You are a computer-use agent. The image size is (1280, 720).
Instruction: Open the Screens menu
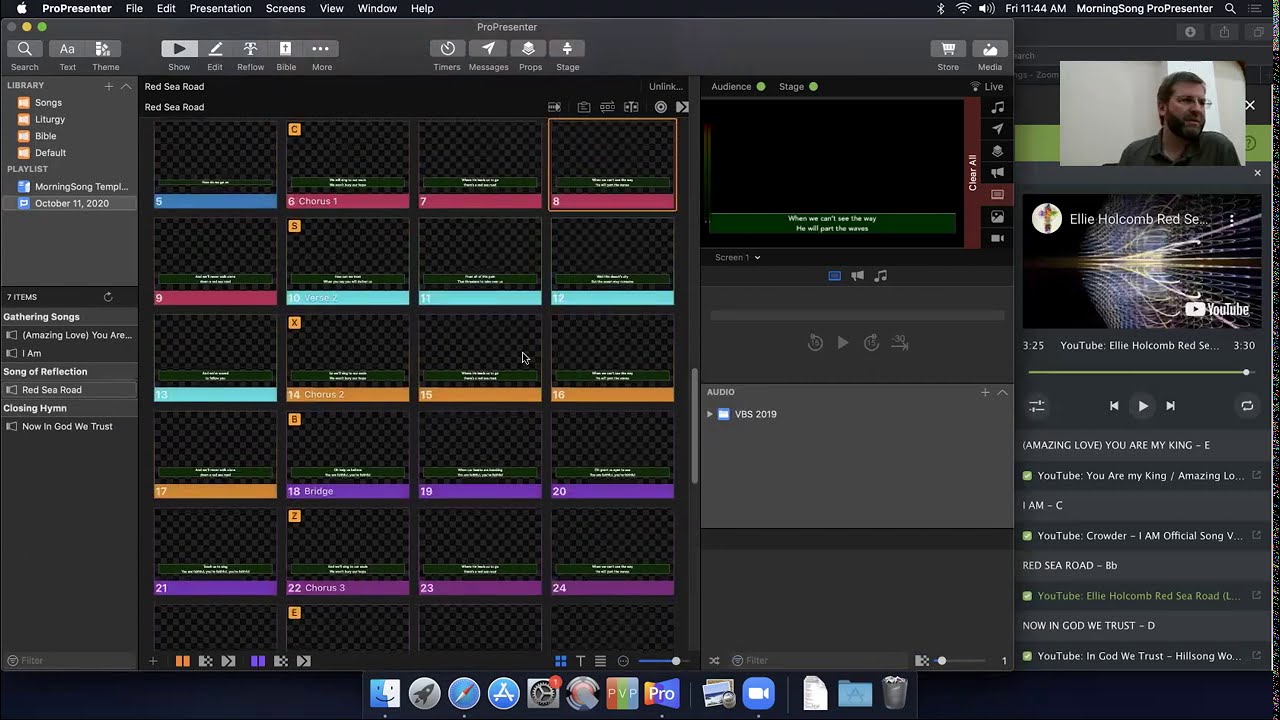click(285, 8)
